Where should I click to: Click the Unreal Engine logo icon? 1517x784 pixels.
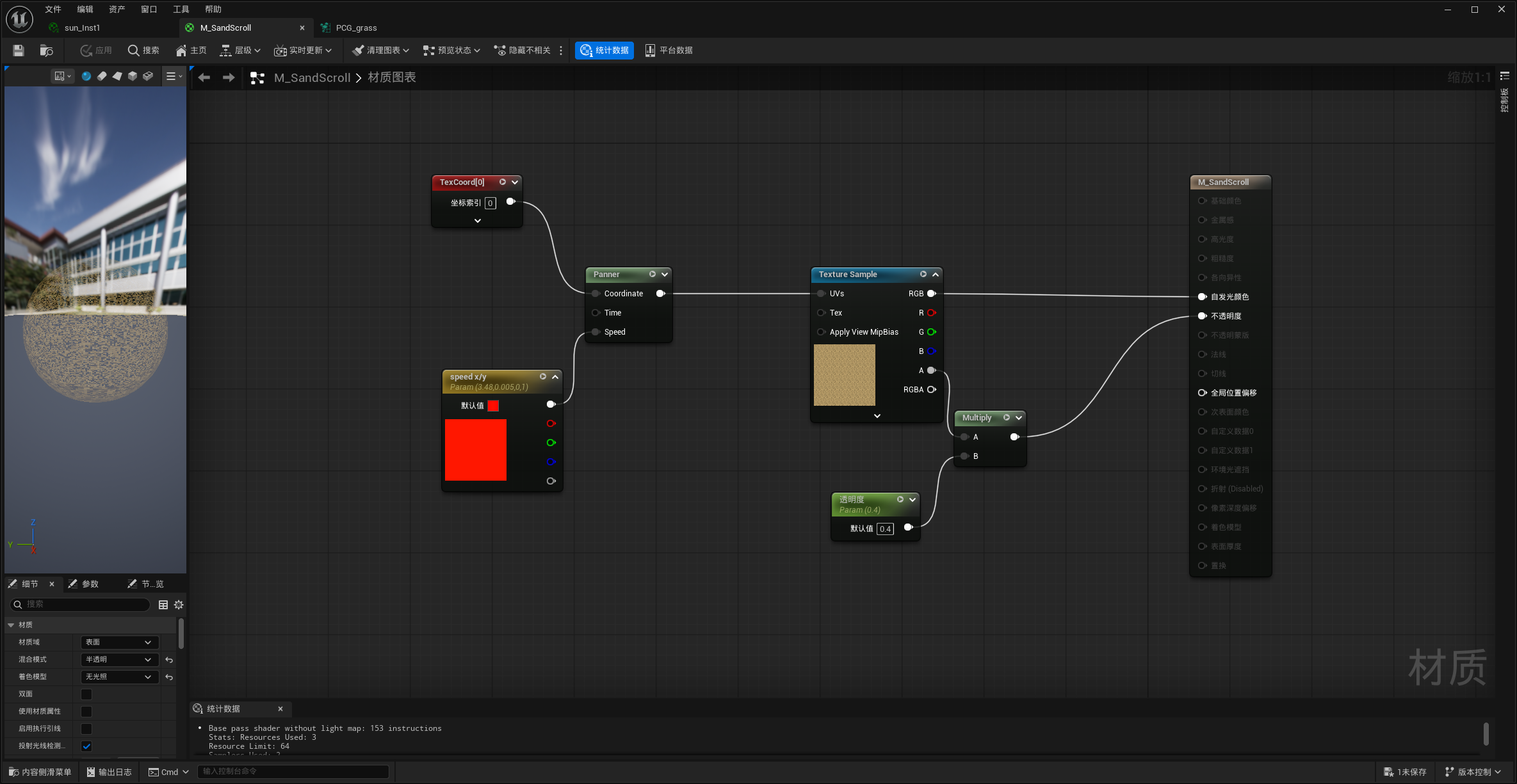click(x=19, y=19)
